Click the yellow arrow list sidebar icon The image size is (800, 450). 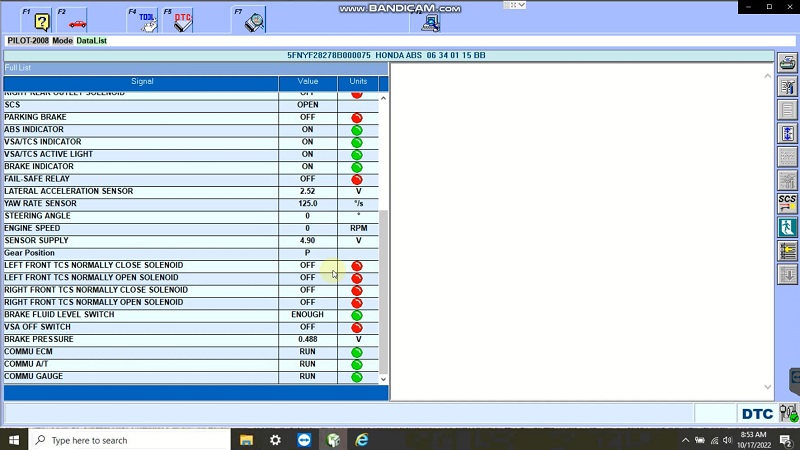click(x=787, y=251)
